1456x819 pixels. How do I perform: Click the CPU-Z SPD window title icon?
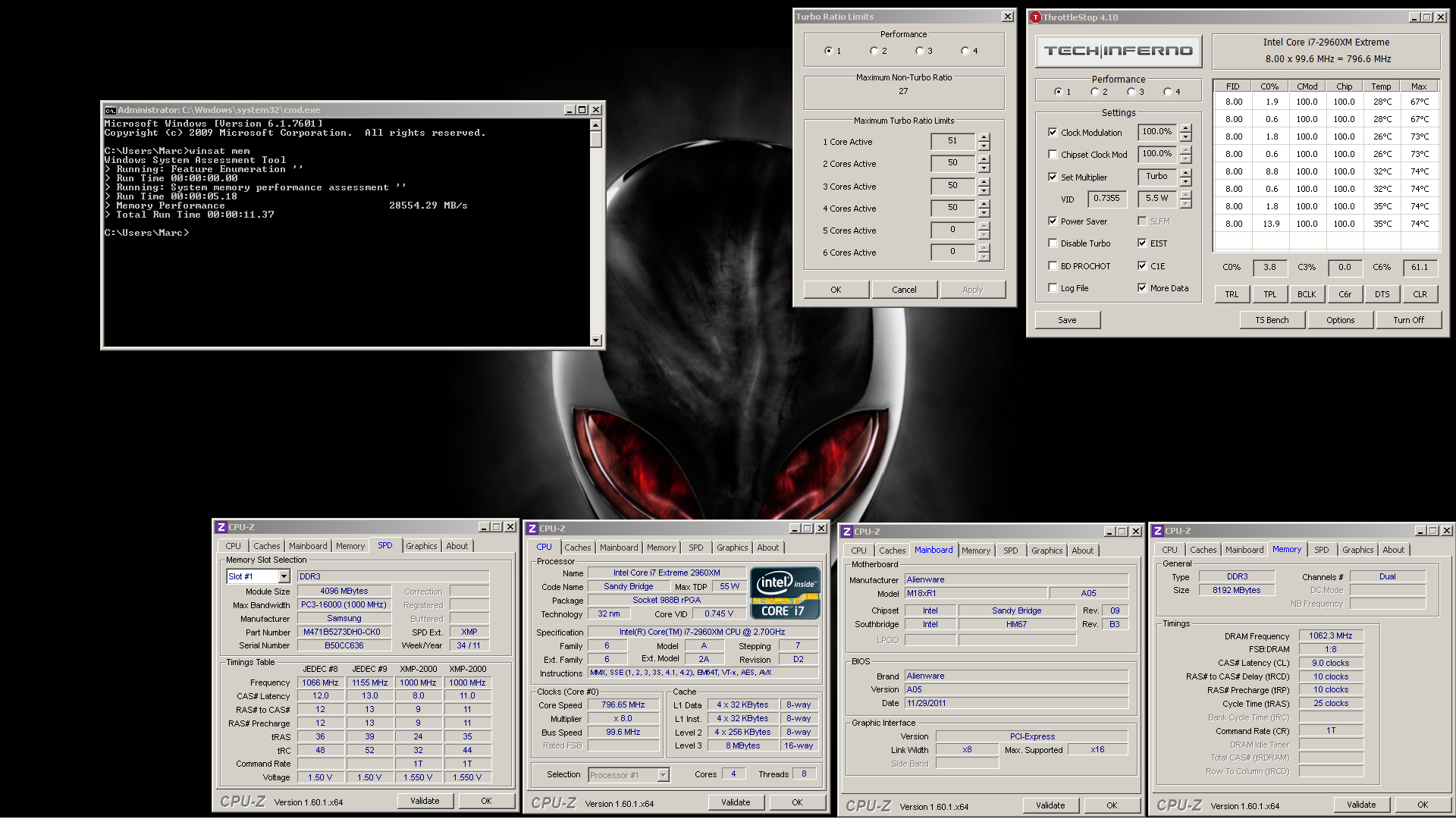point(221,527)
